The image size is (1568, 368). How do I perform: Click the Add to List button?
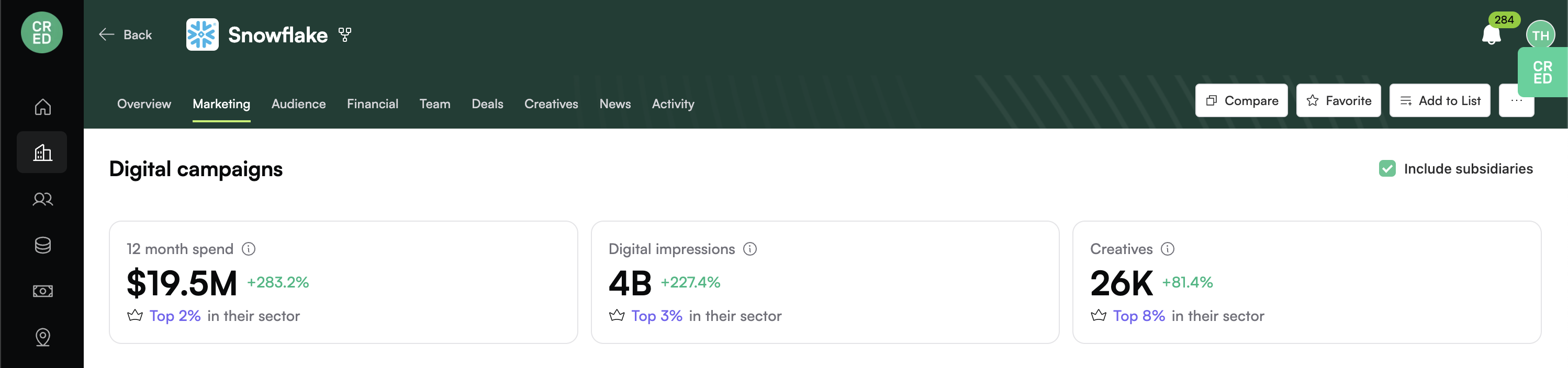point(1440,100)
